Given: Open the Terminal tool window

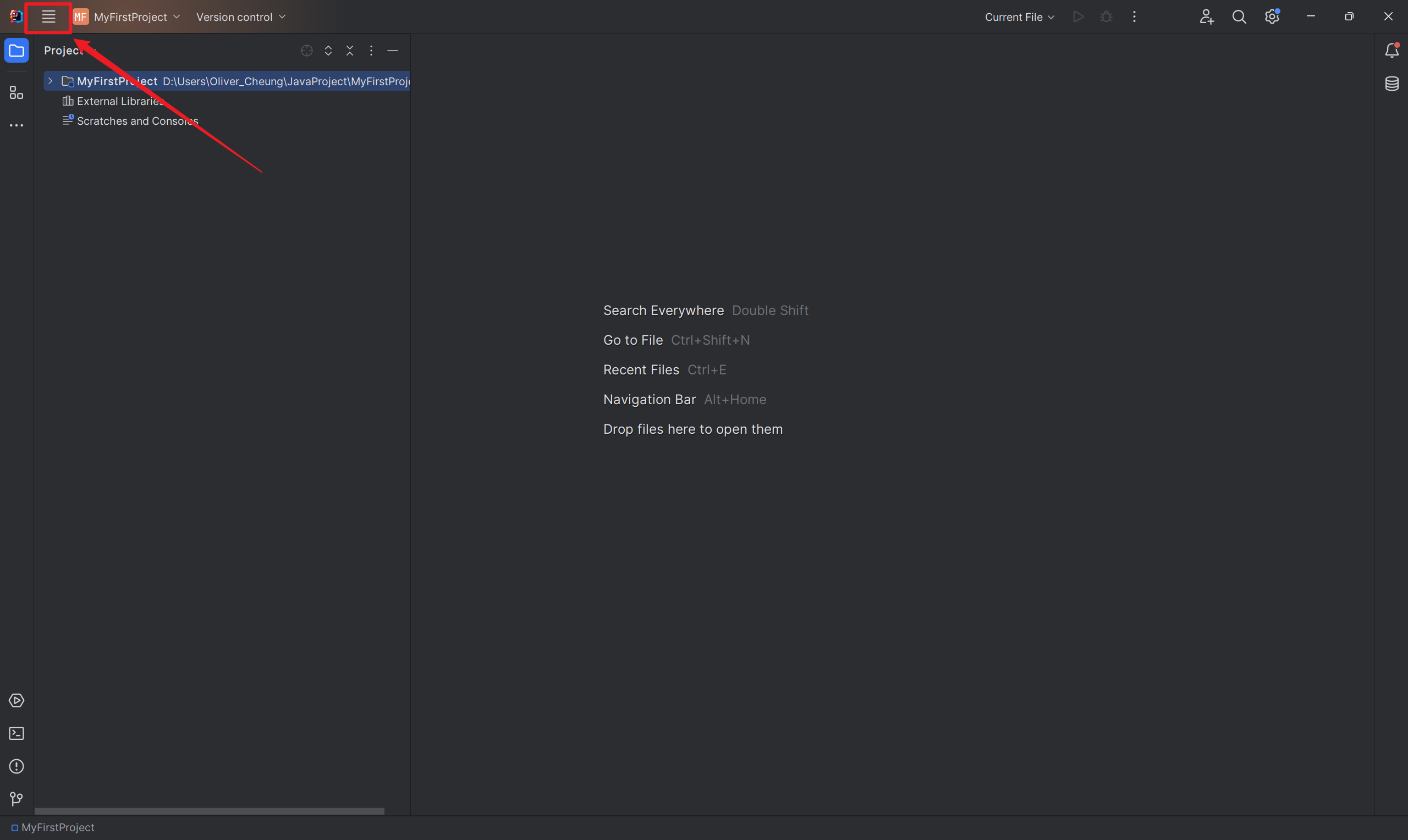Looking at the screenshot, I should (16, 733).
